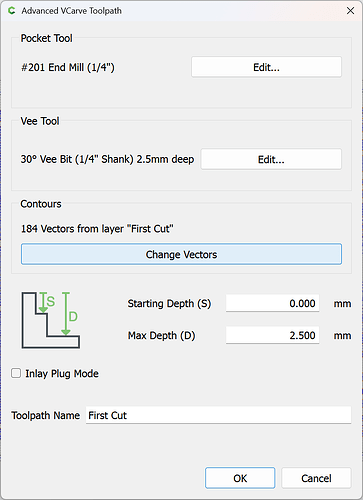The width and height of the screenshot is (363, 500).
Task: Click the "Toolpath Name" label
Action: [x=45, y=415]
